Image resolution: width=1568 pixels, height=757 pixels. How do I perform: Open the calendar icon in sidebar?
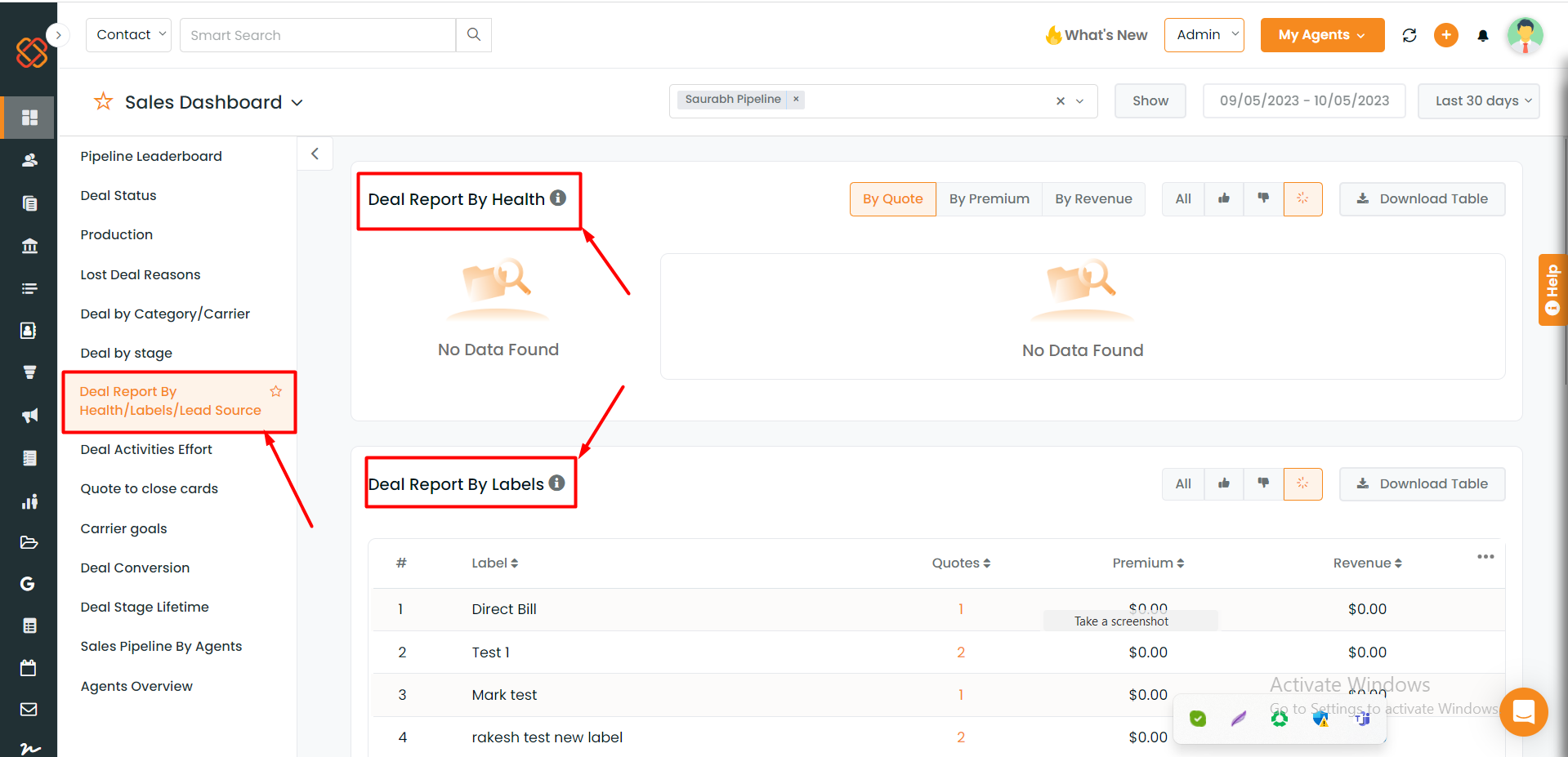(x=29, y=668)
